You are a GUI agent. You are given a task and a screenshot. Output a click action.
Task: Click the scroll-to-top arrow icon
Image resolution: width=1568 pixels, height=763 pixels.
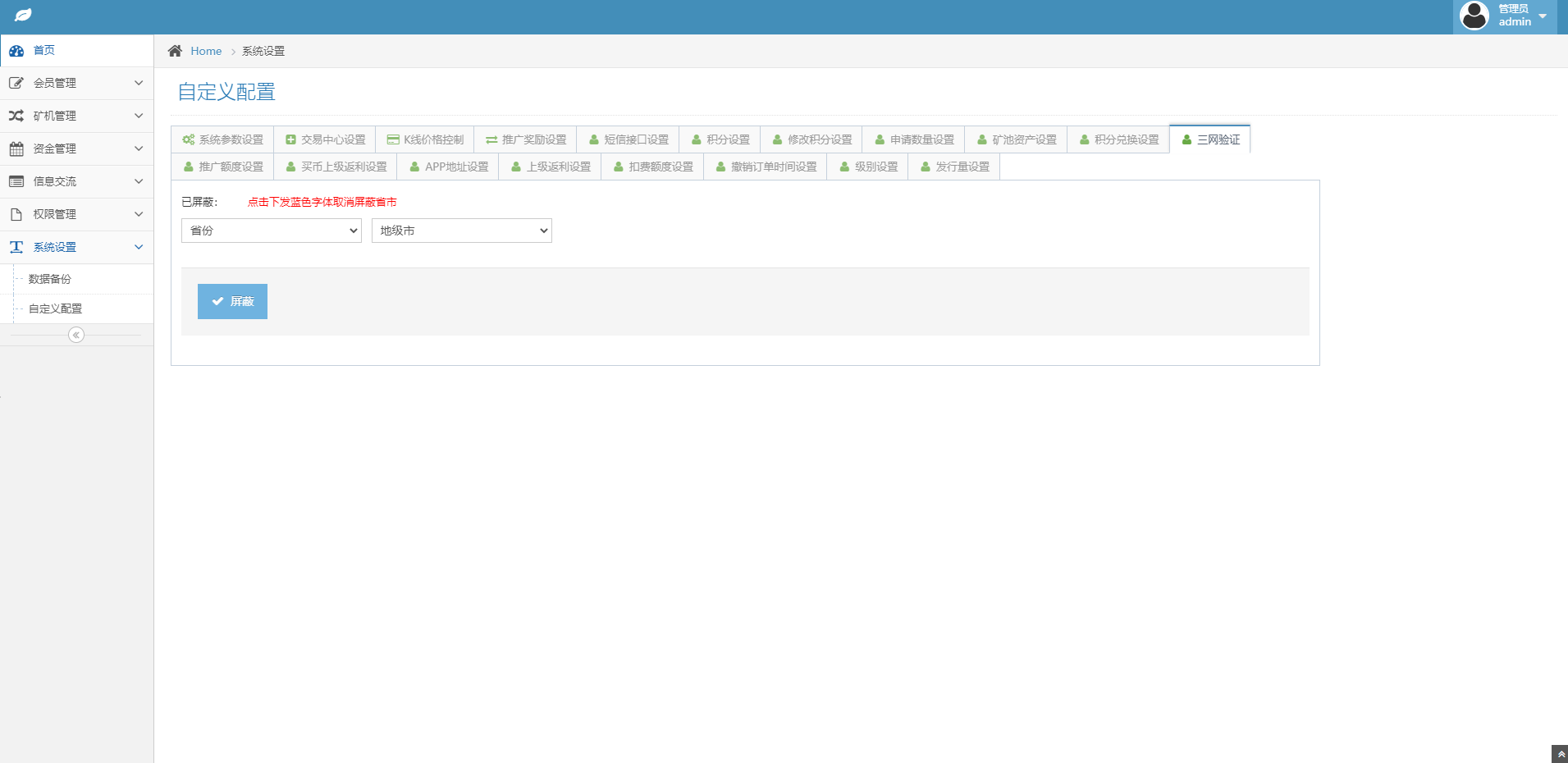click(x=1560, y=754)
